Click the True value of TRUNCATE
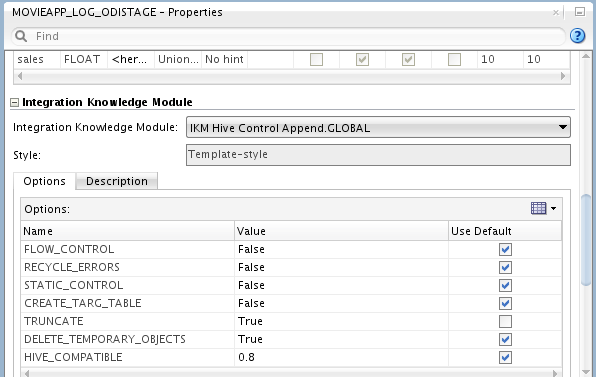Viewport: 596px width, 377px height. 250,322
